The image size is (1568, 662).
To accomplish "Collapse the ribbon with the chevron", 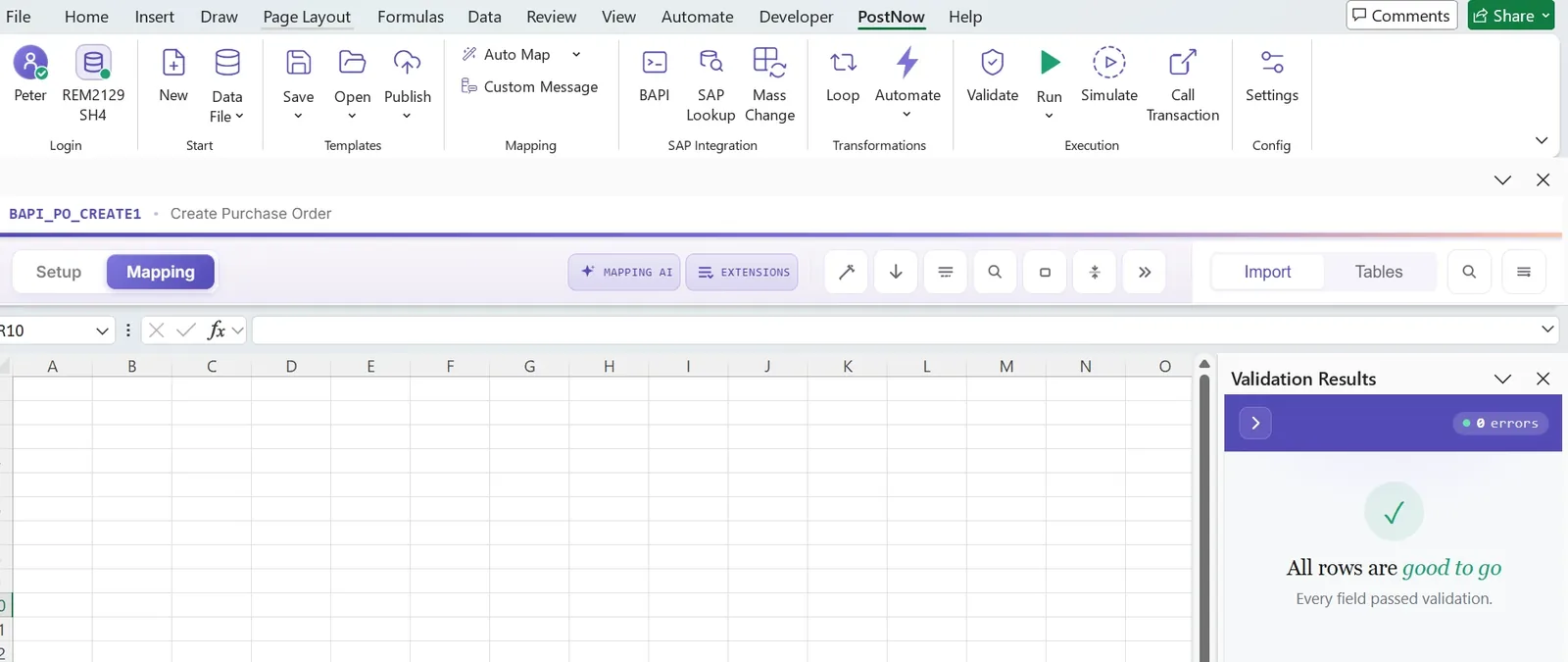I will tap(1542, 140).
